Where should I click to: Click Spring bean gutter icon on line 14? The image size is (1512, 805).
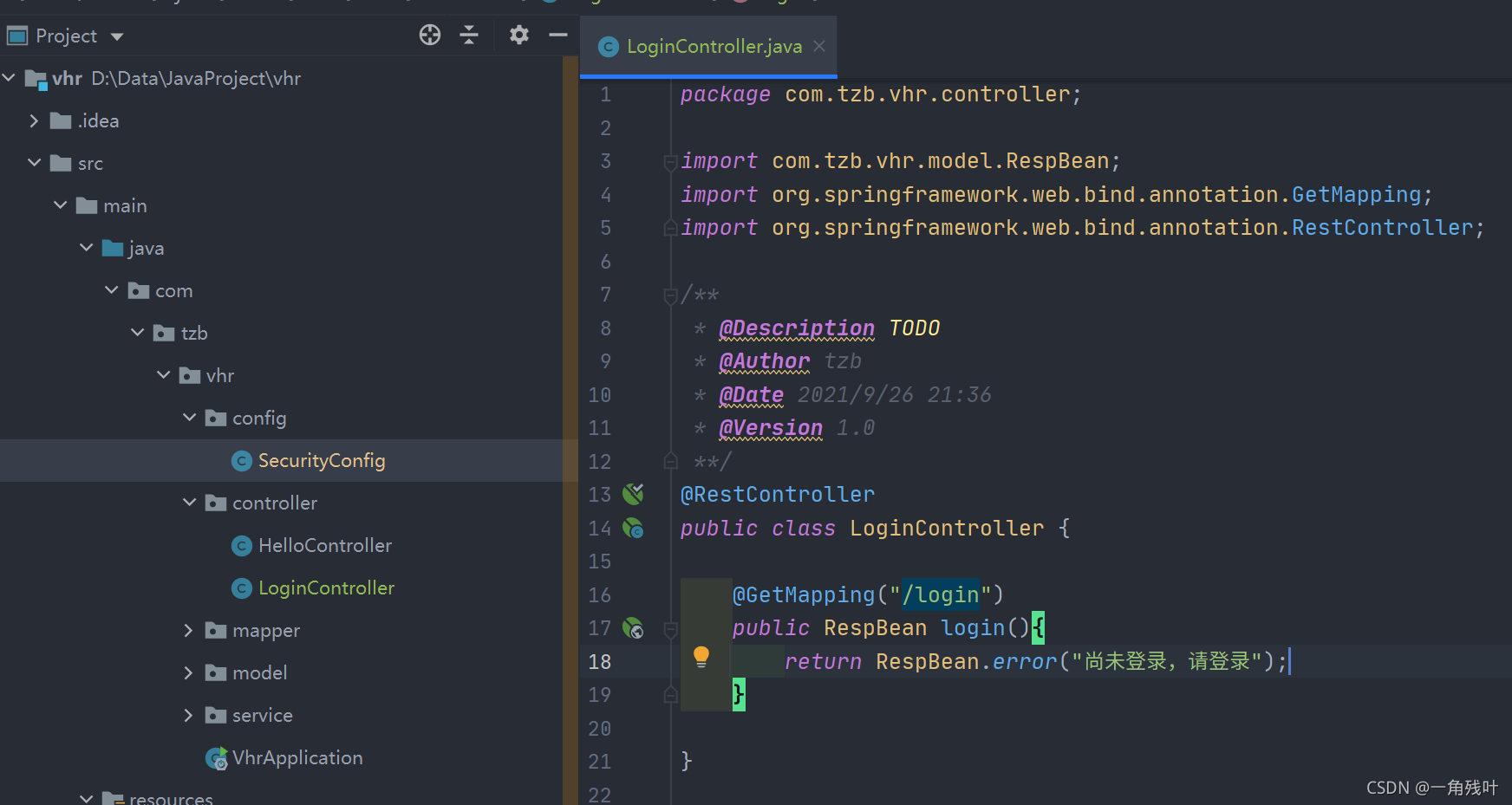click(634, 528)
